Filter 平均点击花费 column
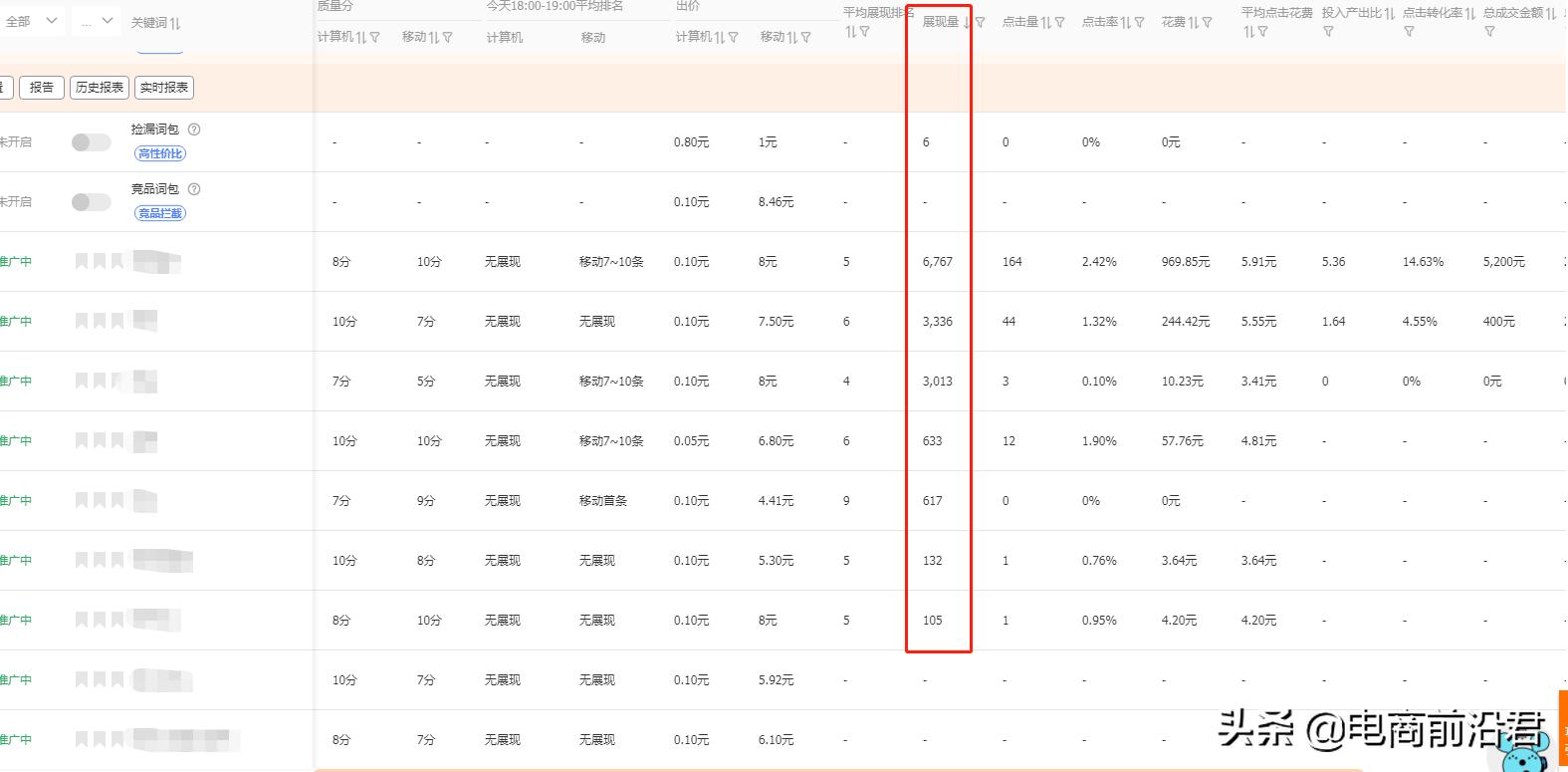Viewport: 1568px width, 772px height. (1262, 32)
